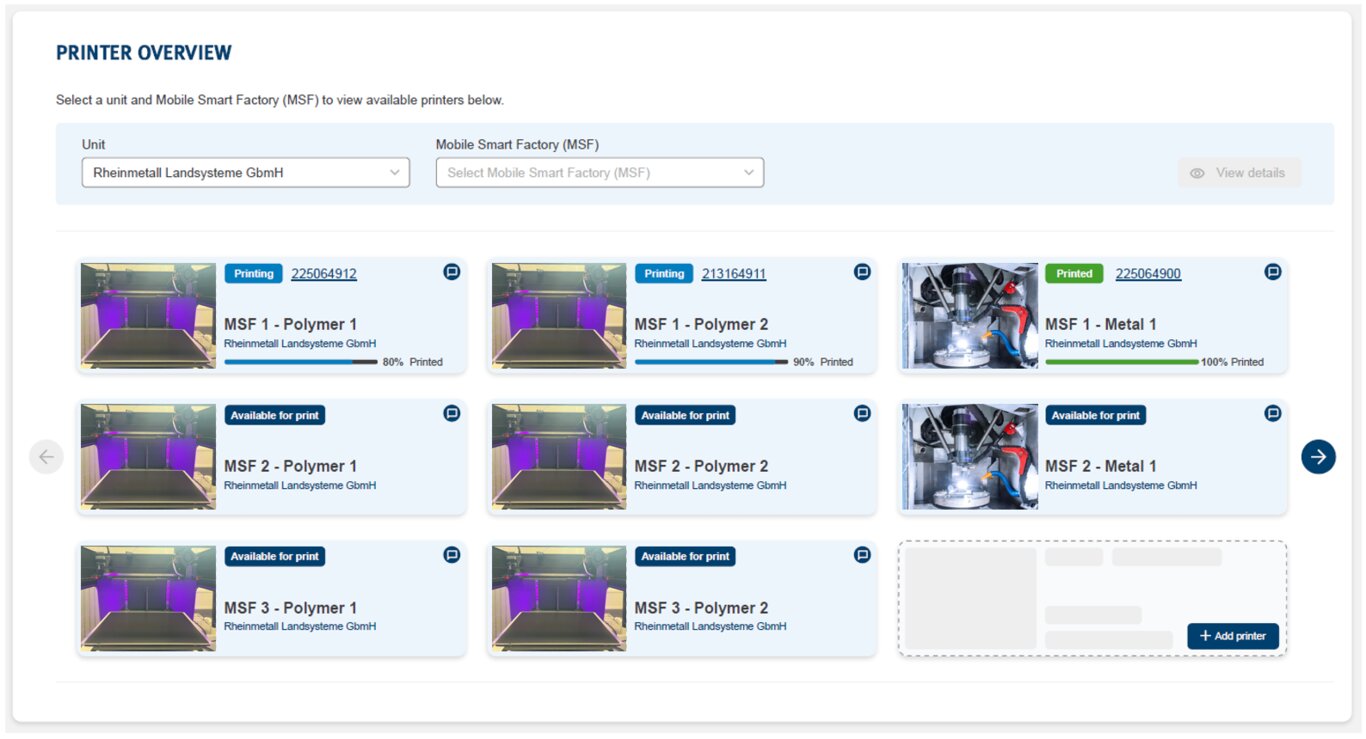The height and width of the screenshot is (739, 1366).
Task: Open comment icon on MSF 1 - Metal 1
Action: click(1273, 272)
